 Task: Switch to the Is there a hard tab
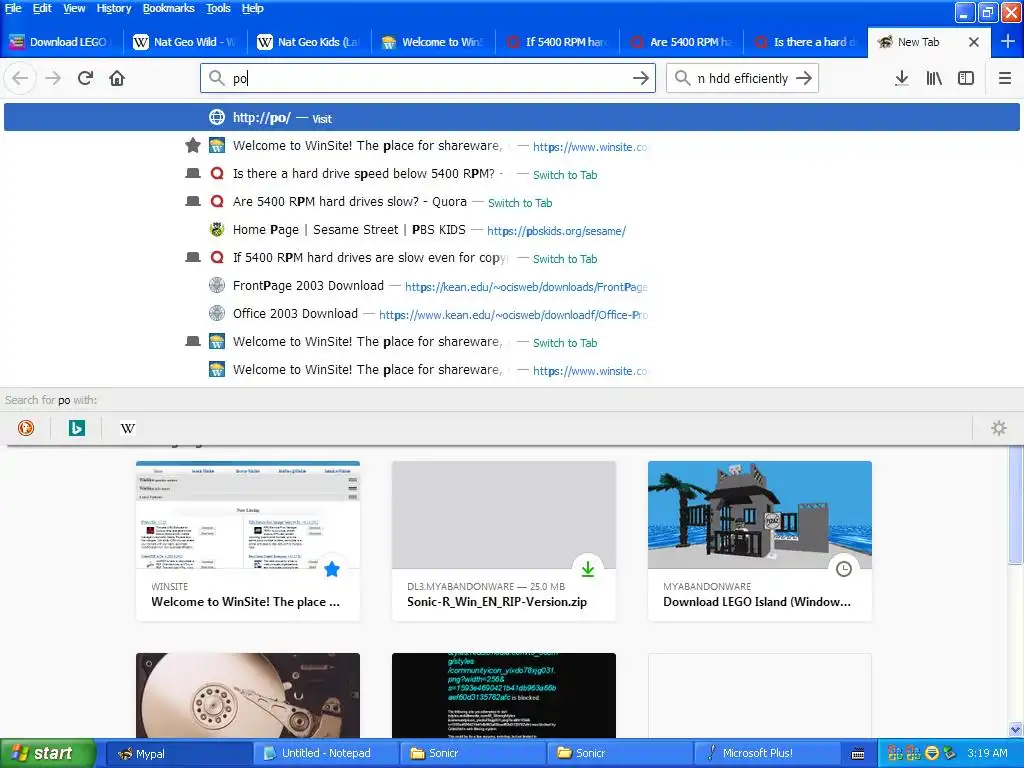tap(806, 42)
